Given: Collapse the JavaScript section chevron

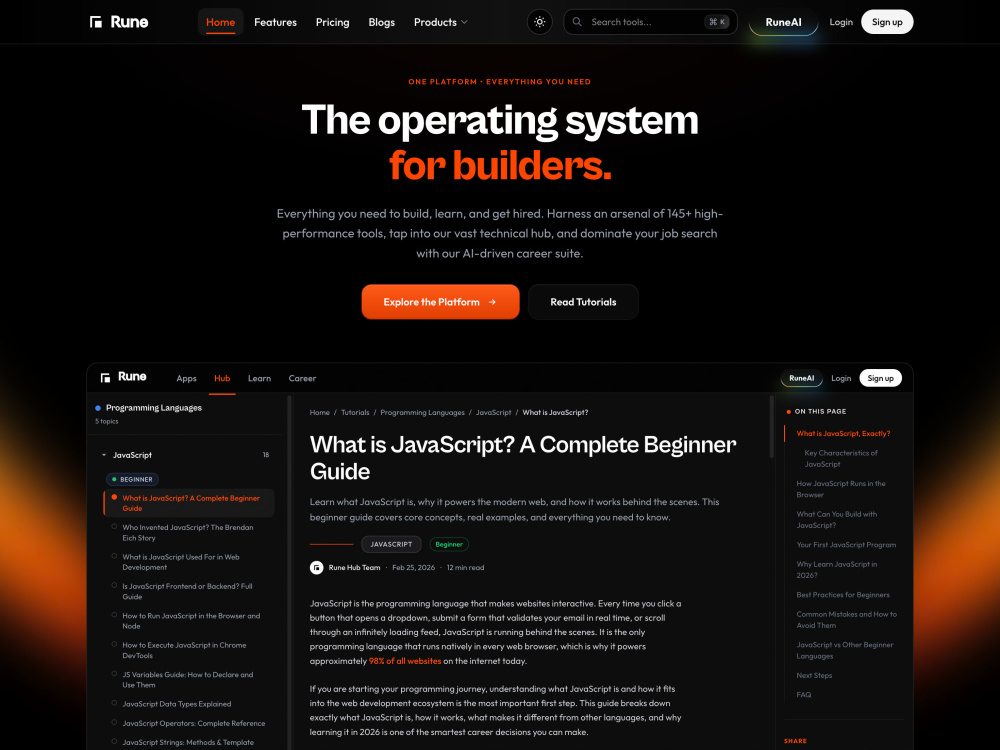Looking at the screenshot, I should pyautogui.click(x=104, y=455).
